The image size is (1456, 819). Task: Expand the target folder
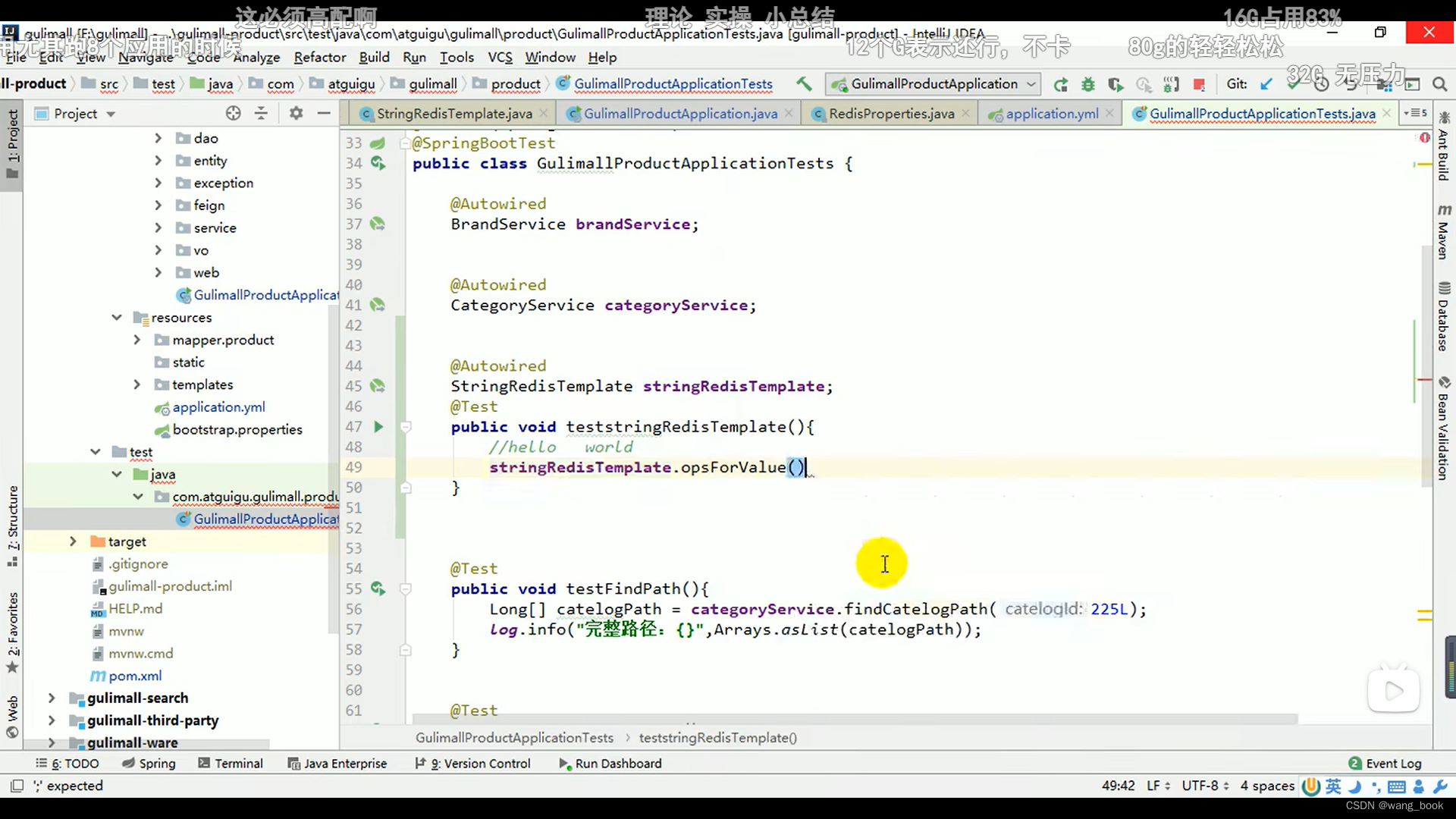pos(73,541)
